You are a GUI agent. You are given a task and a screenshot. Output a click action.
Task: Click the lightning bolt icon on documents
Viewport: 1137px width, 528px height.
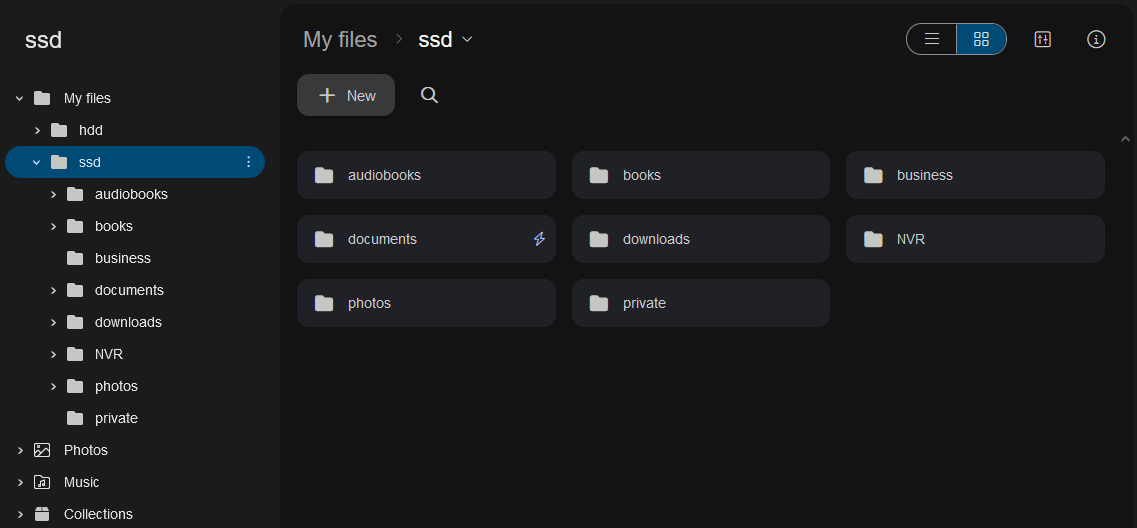point(539,239)
